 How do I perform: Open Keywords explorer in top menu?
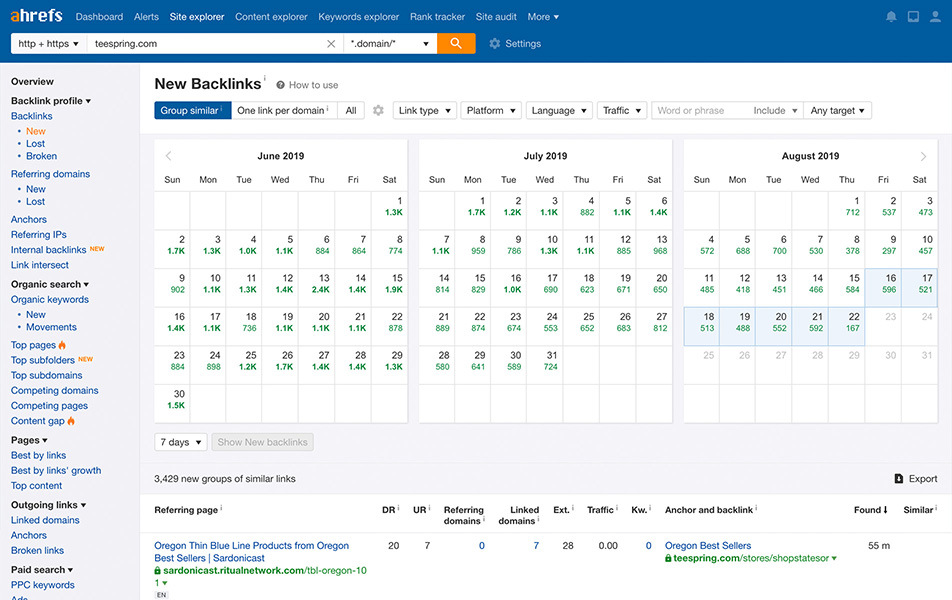[x=358, y=17]
